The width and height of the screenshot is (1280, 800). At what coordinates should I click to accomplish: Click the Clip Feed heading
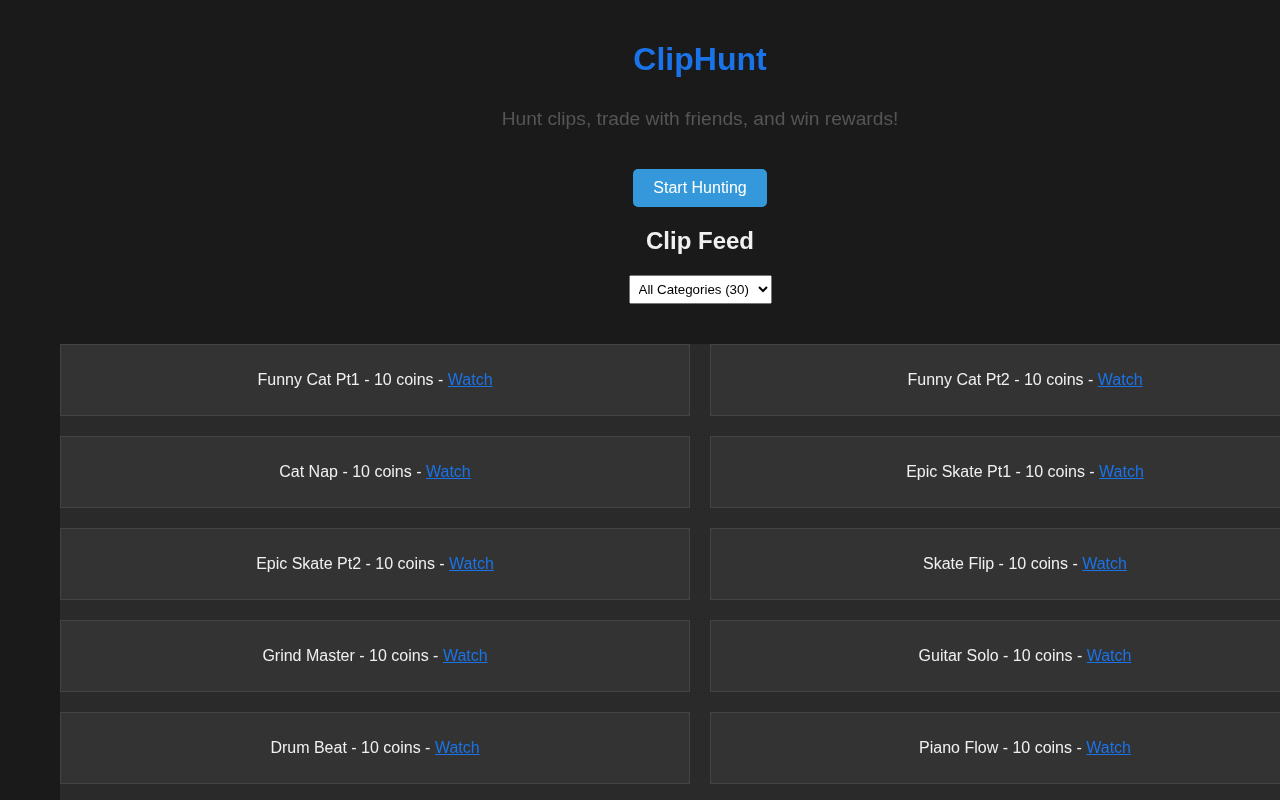(699, 241)
